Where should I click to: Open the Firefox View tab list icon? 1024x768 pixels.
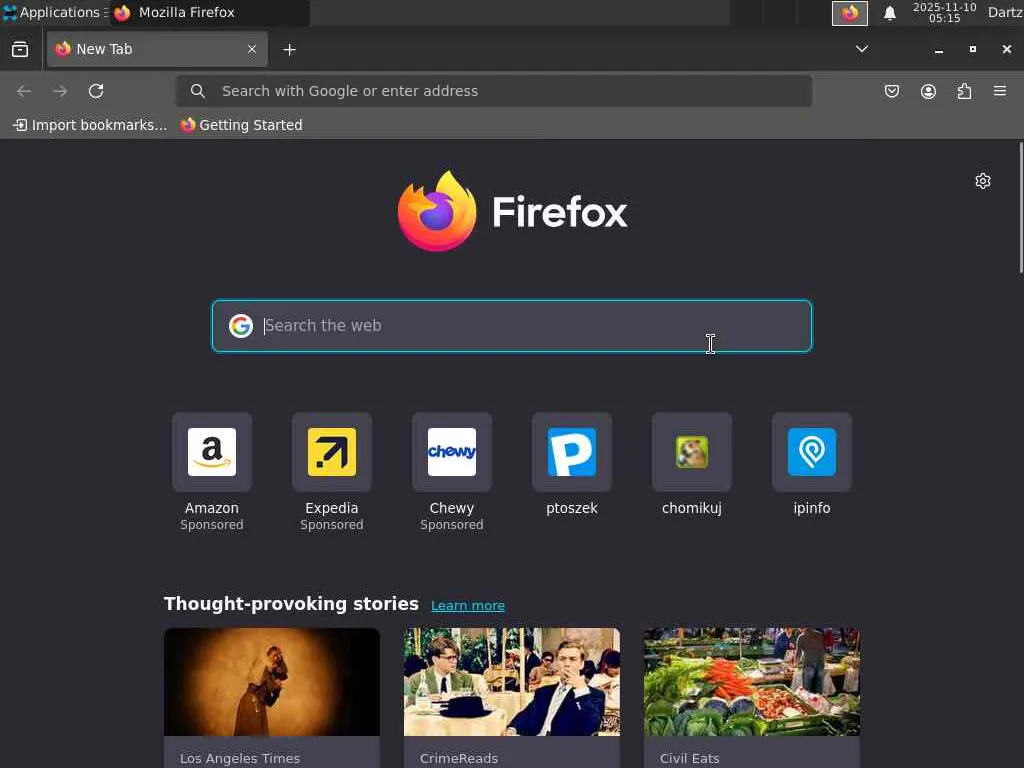[x=20, y=50]
